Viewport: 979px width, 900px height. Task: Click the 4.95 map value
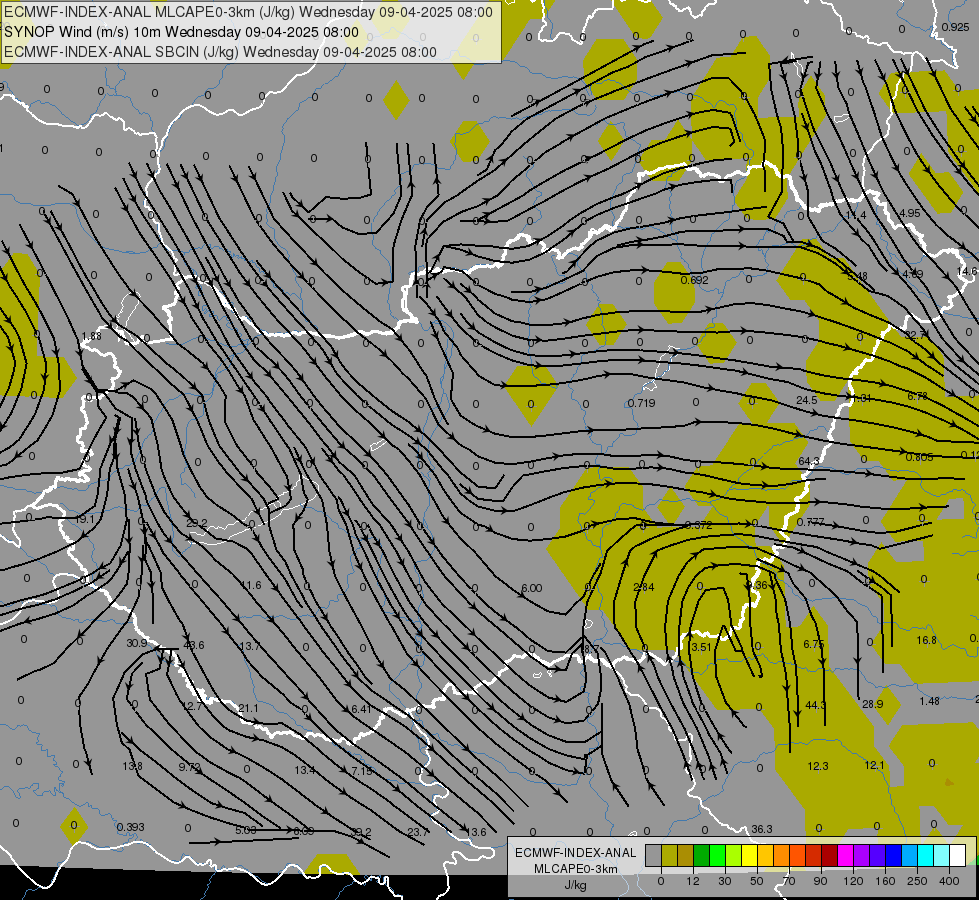click(910, 213)
